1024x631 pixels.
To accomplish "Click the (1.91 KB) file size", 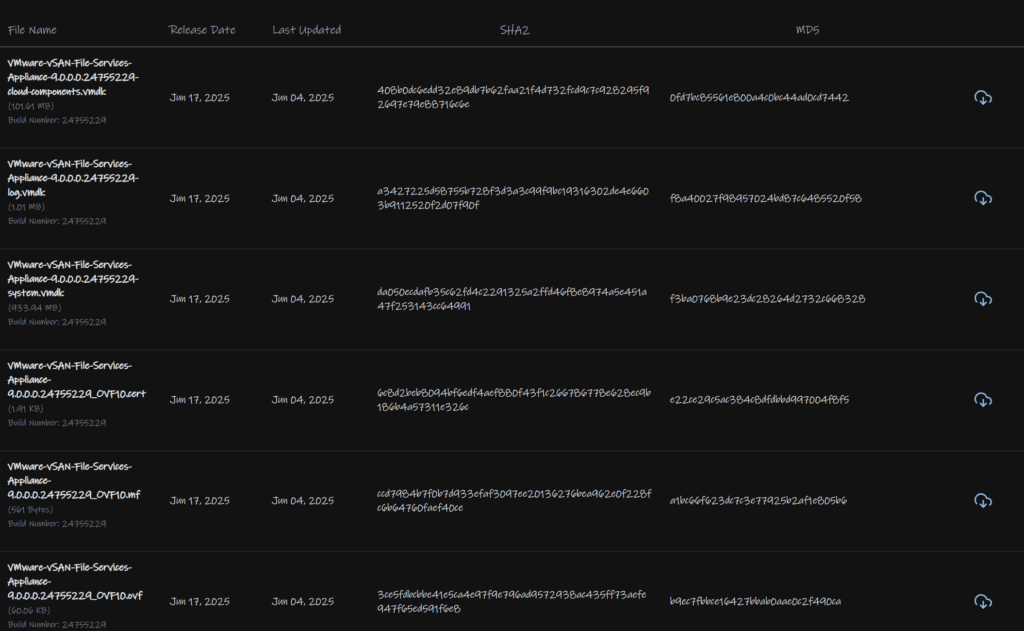I will [25, 409].
